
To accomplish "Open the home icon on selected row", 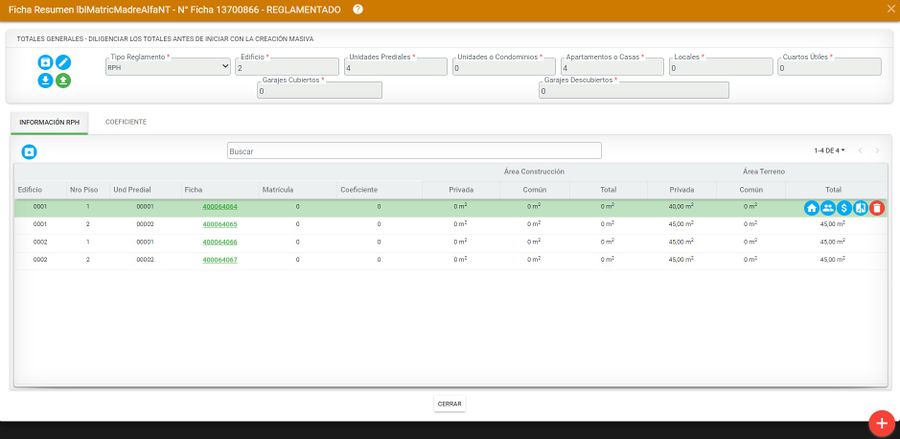I will pyautogui.click(x=812, y=208).
